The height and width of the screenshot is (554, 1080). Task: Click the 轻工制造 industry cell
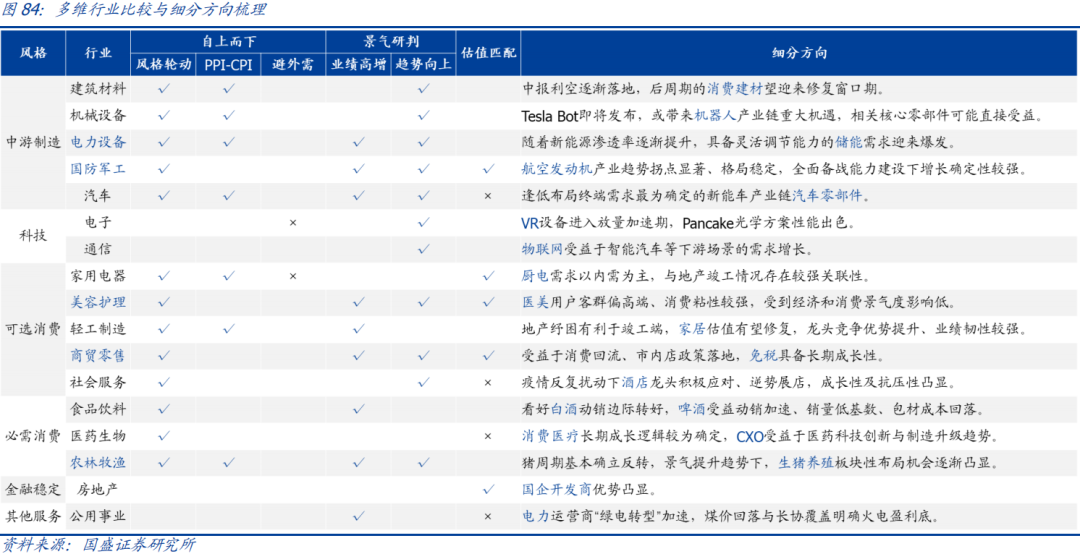tap(98, 329)
